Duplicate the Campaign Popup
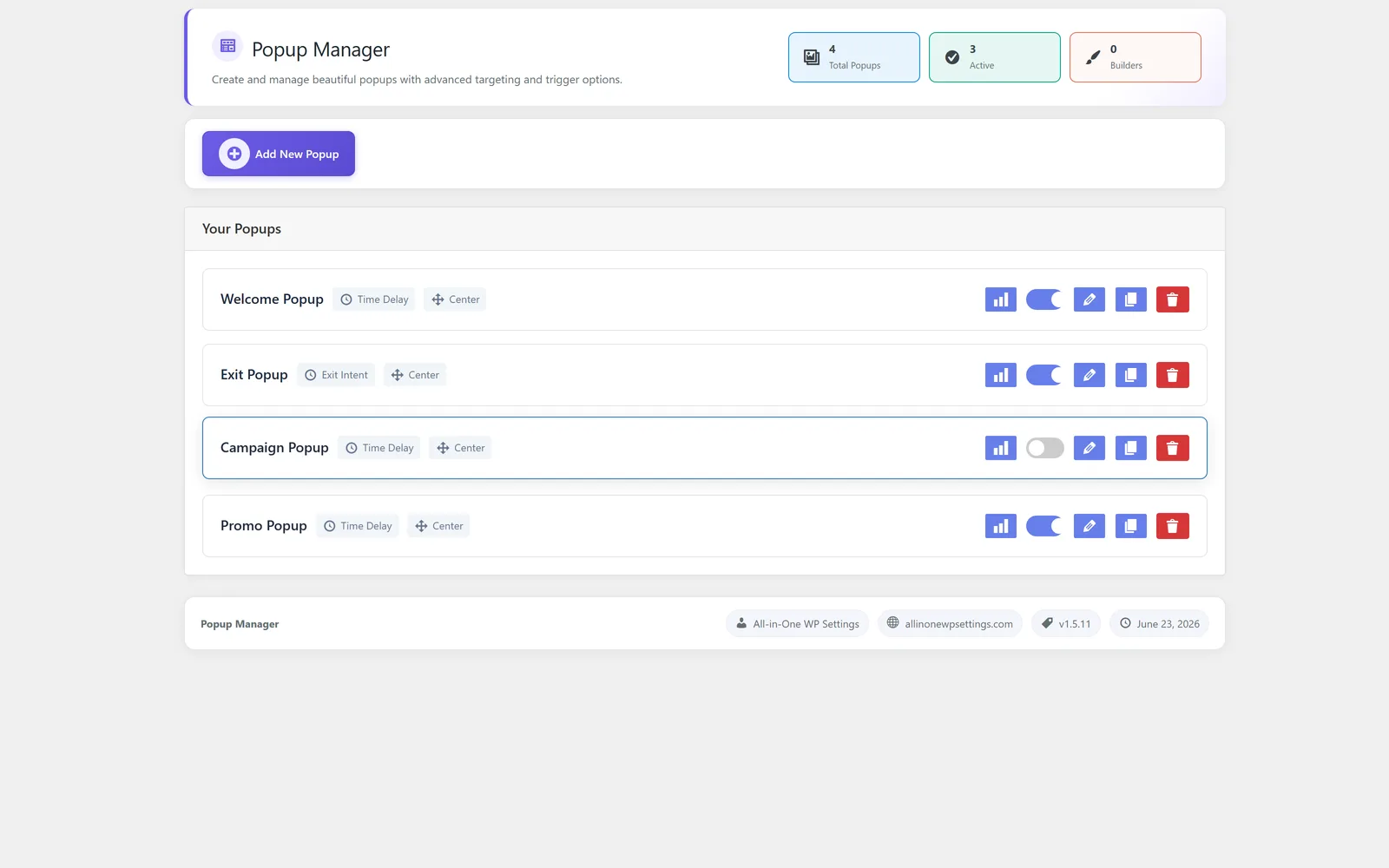1389x868 pixels. pos(1130,448)
